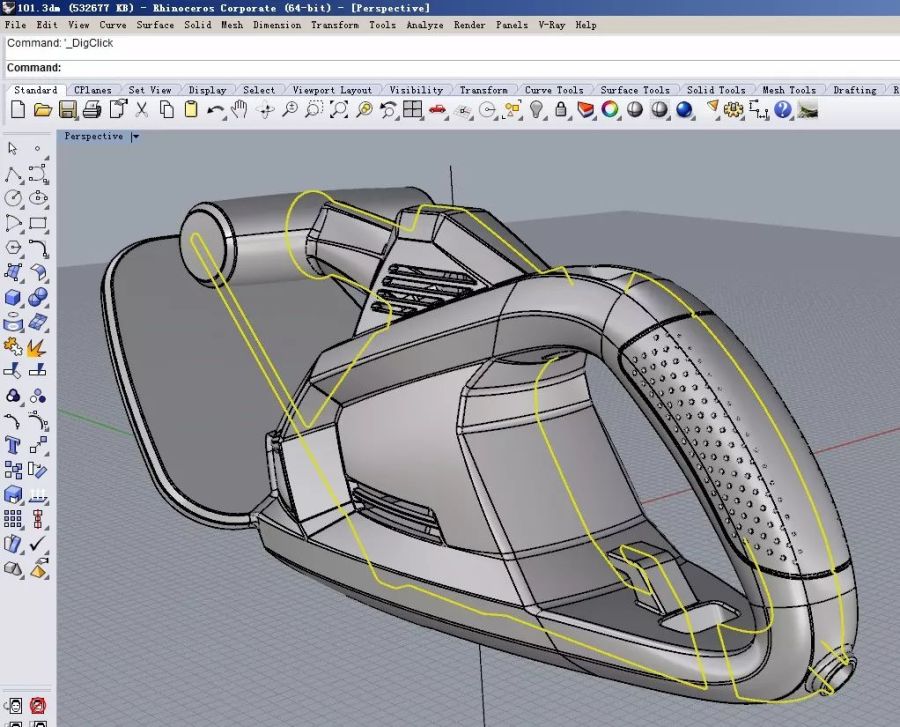Open the color wheel layers icon
Image resolution: width=900 pixels, height=727 pixels.
click(610, 110)
